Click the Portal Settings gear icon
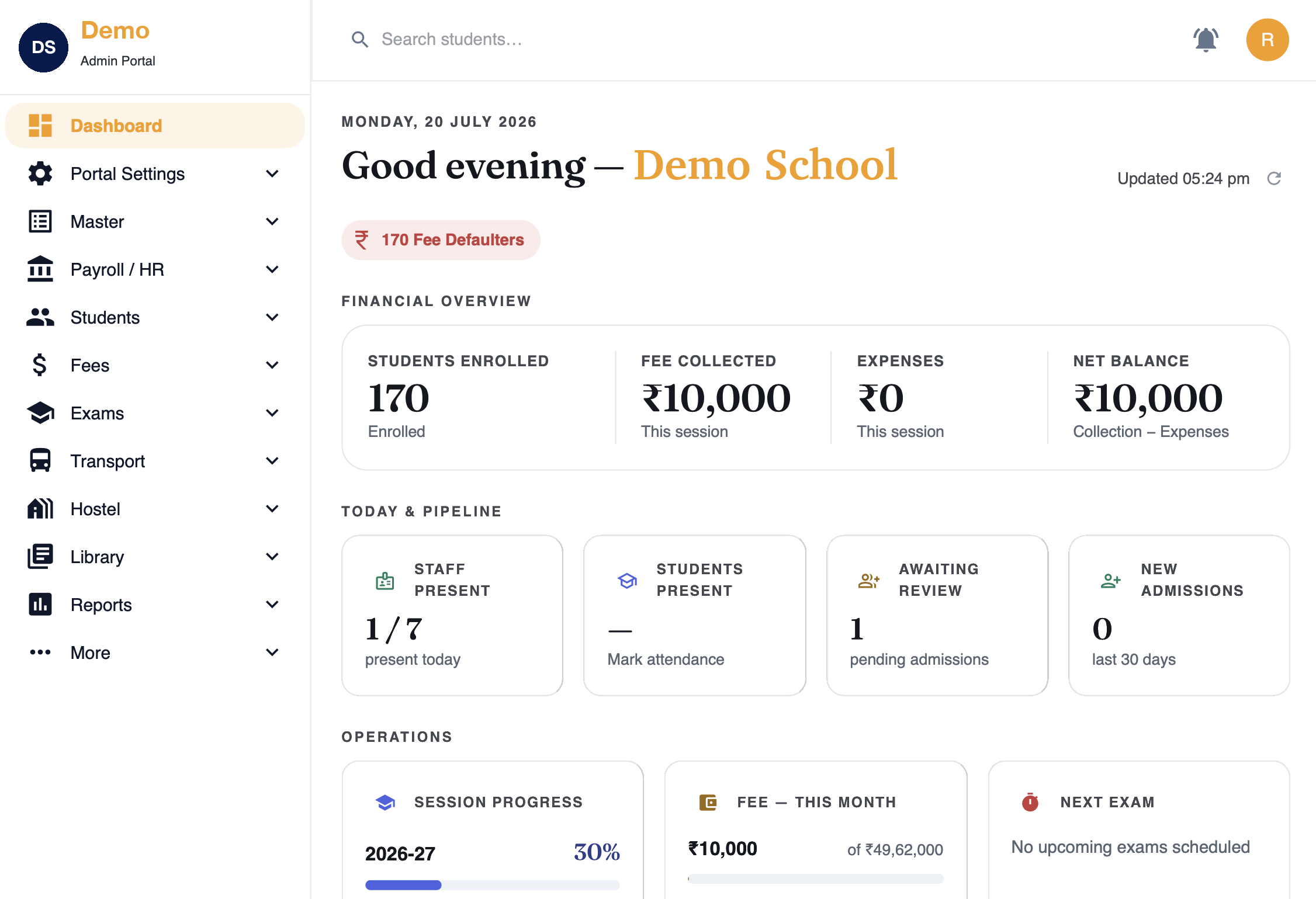 40,173
